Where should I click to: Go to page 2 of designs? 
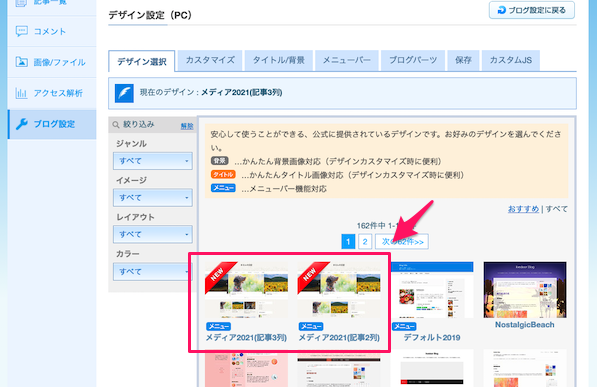(365, 241)
